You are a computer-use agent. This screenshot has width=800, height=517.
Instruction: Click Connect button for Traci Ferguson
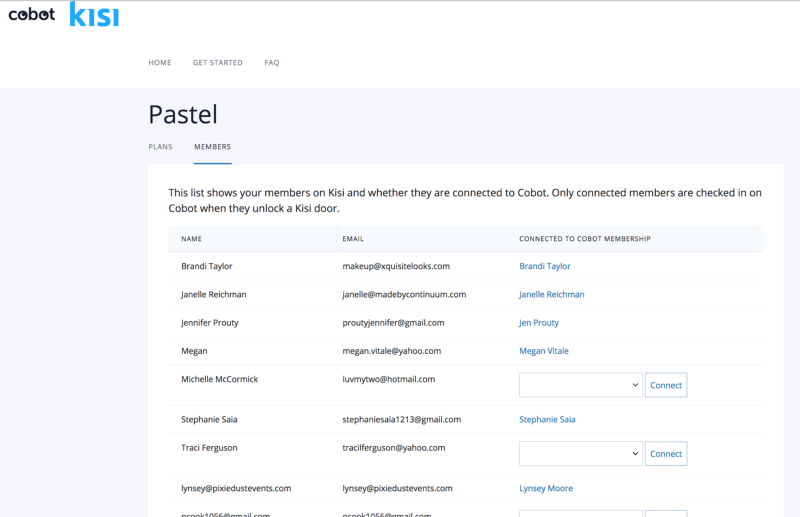tap(666, 454)
